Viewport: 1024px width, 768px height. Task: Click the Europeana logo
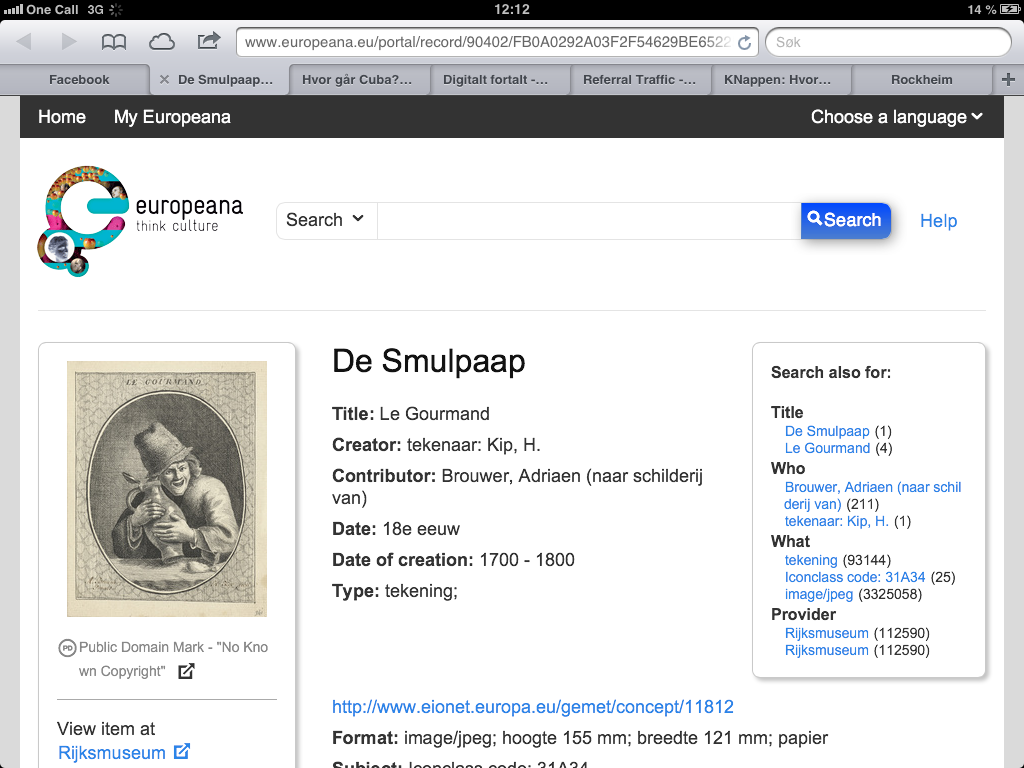point(140,220)
